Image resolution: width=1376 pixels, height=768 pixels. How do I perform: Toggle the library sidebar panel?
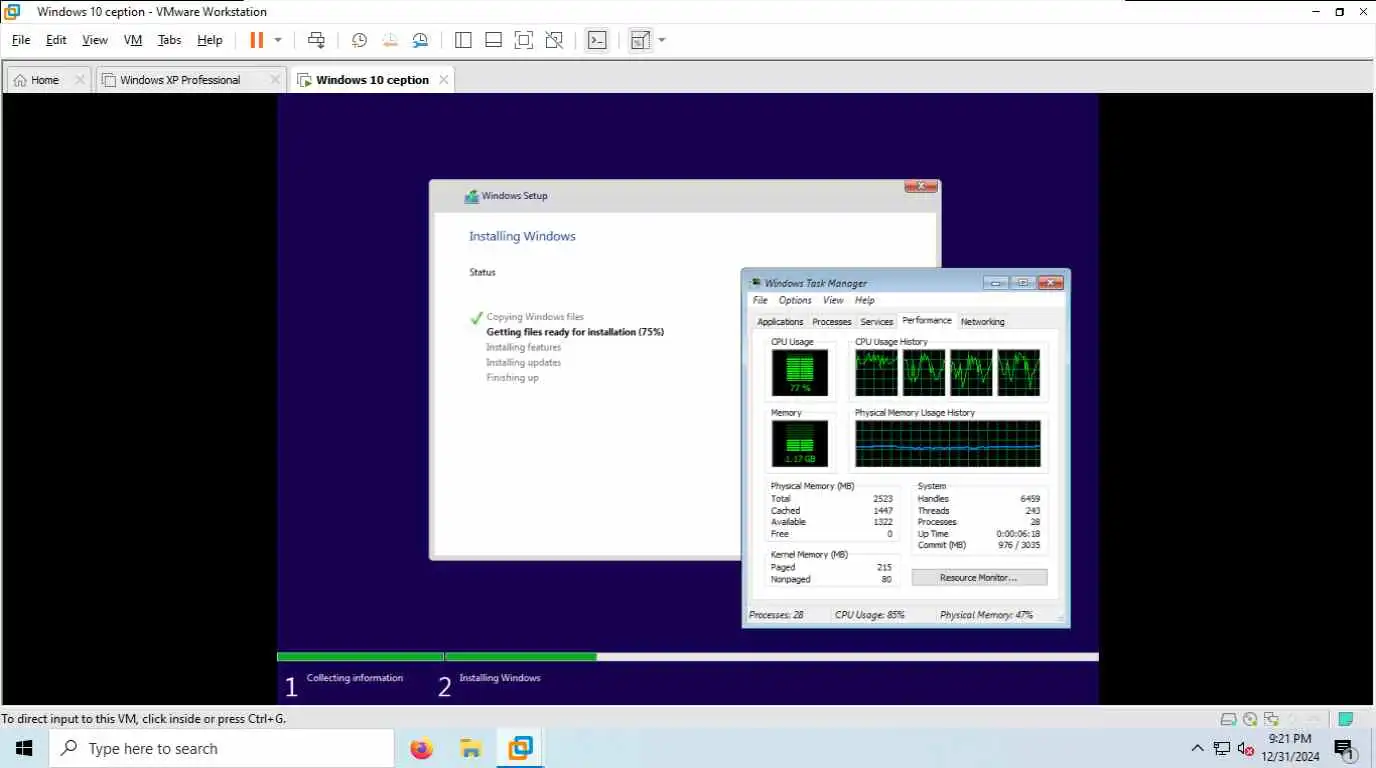point(463,40)
